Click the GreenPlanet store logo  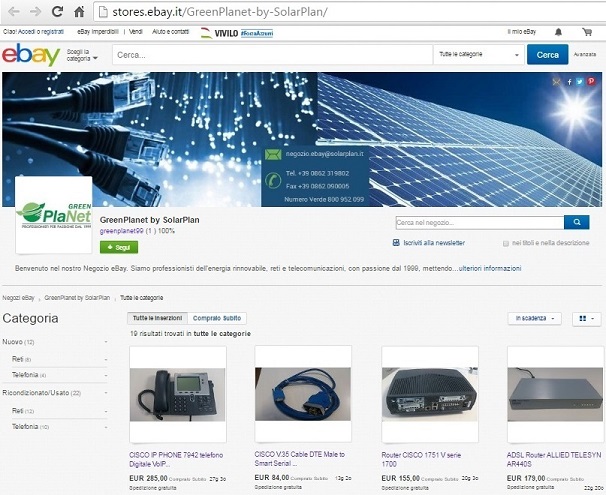(54, 215)
